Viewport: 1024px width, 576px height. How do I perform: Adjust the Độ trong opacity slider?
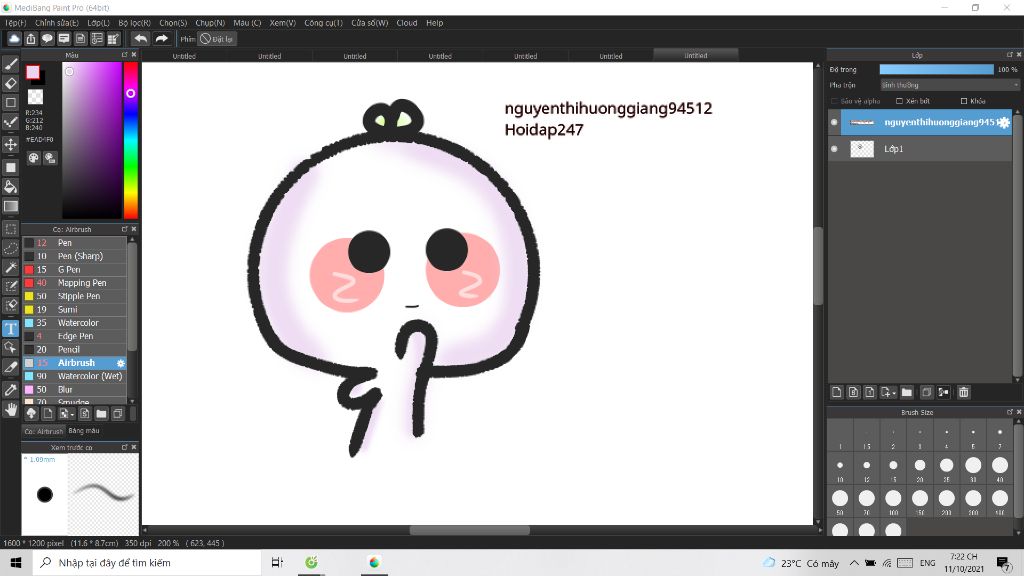click(x=936, y=69)
